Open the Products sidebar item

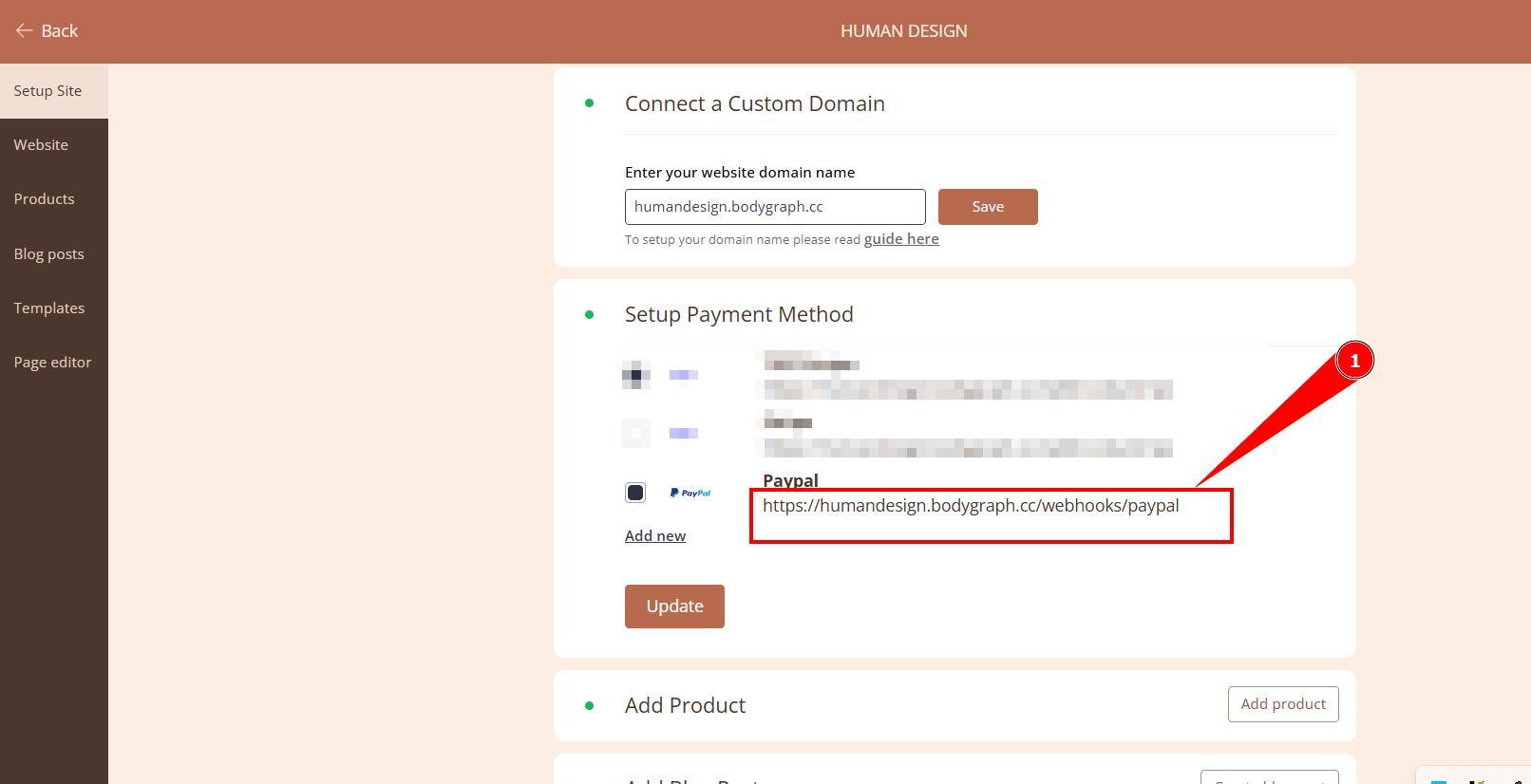tap(44, 199)
